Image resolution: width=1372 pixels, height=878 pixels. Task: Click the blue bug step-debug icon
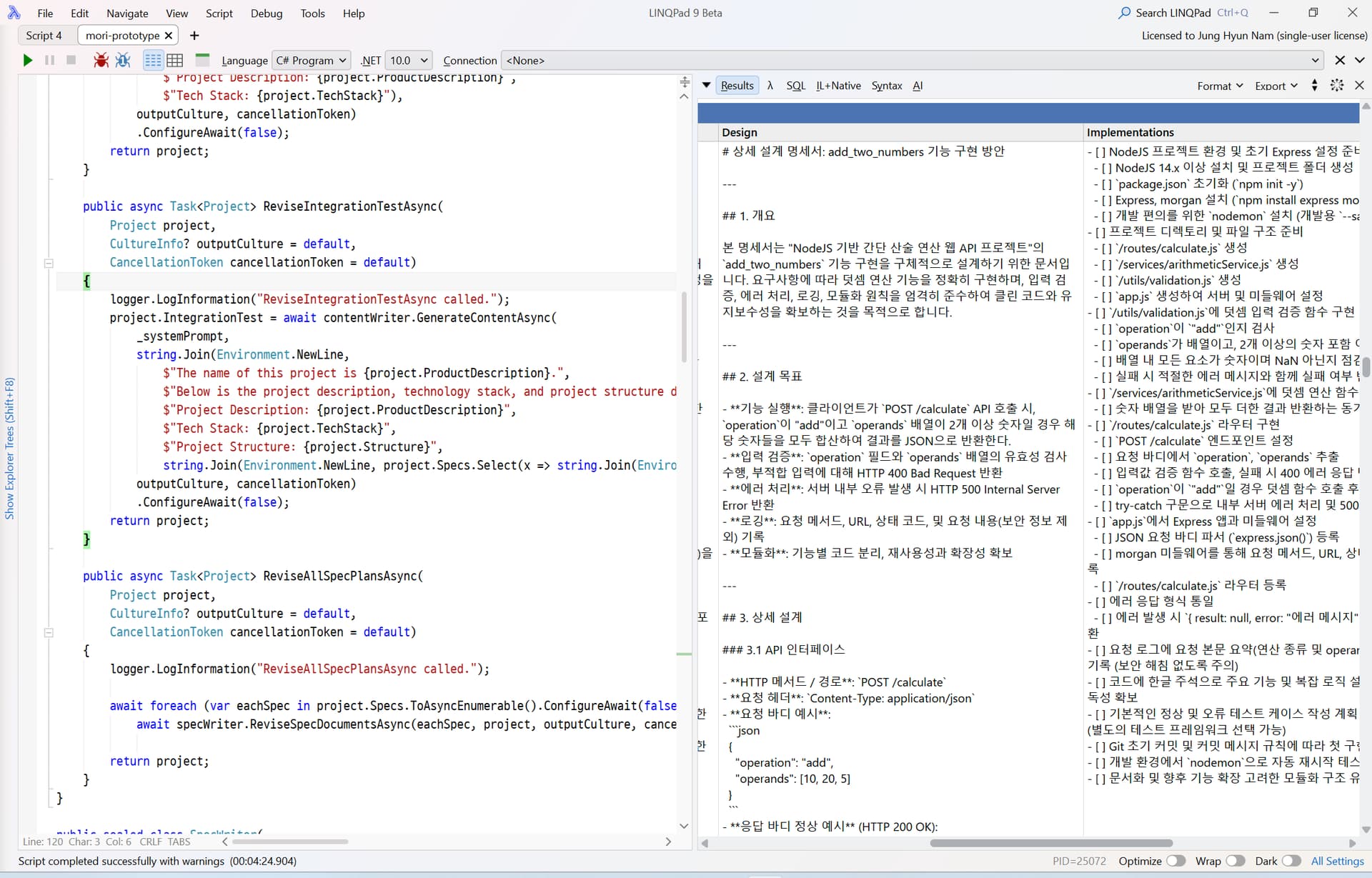click(123, 61)
